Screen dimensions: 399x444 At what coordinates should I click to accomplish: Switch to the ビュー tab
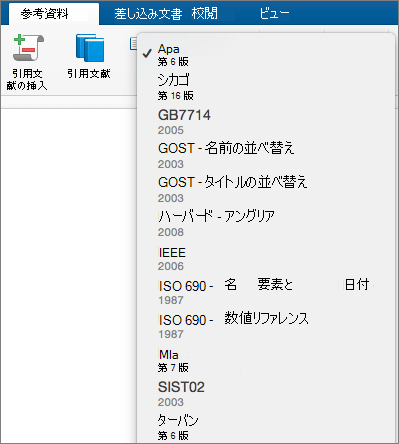pyautogui.click(x=274, y=14)
